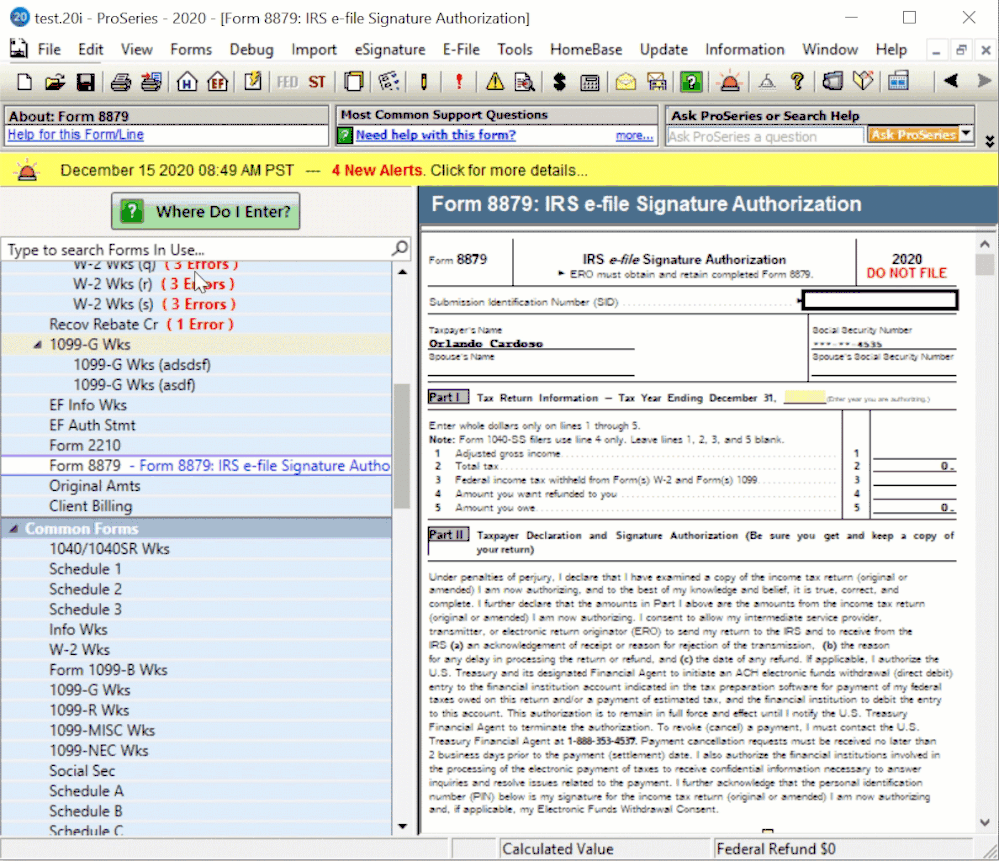
Task: Click the save diskette toolbar icon
Action: (x=85, y=82)
